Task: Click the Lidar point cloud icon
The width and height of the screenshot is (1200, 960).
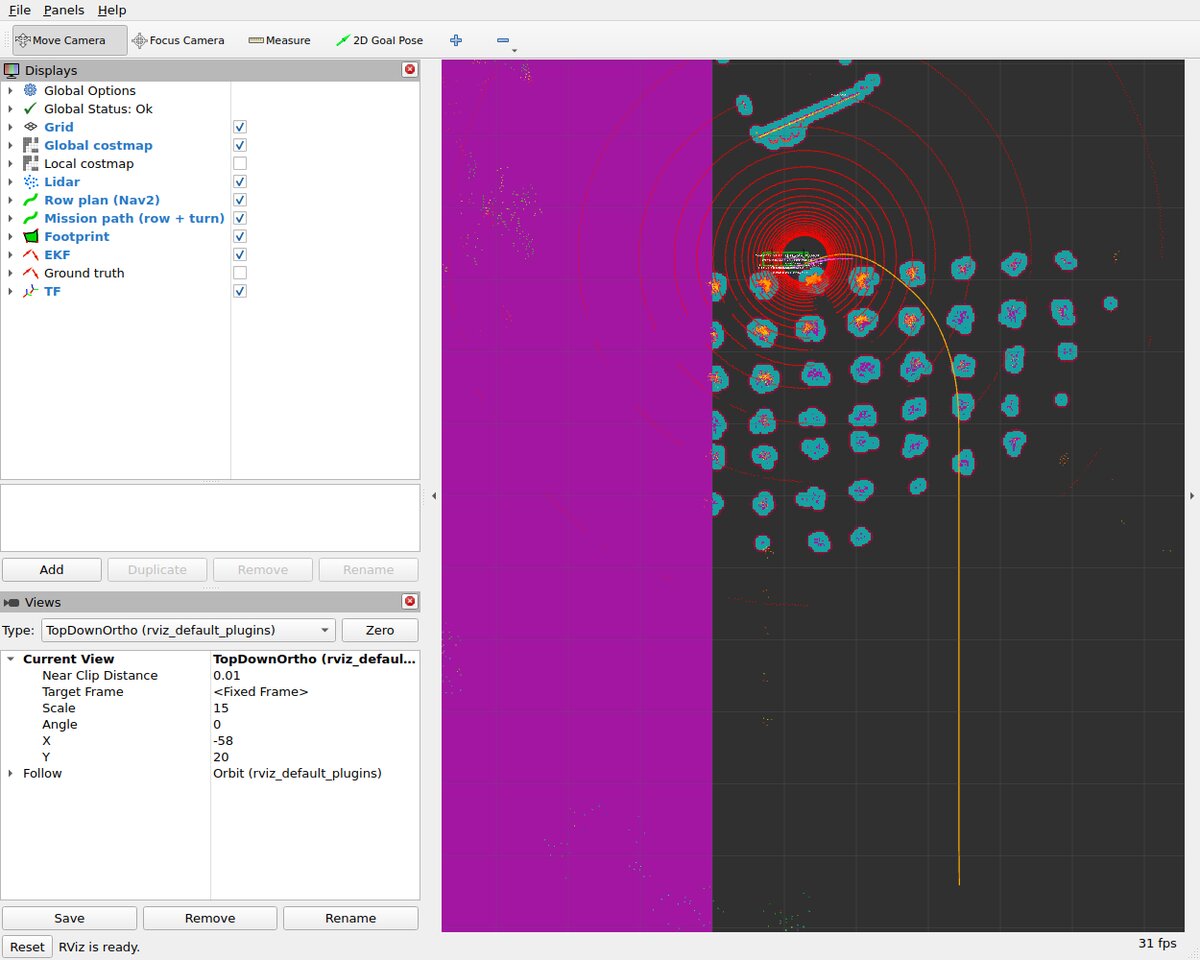Action: pyautogui.click(x=30, y=182)
